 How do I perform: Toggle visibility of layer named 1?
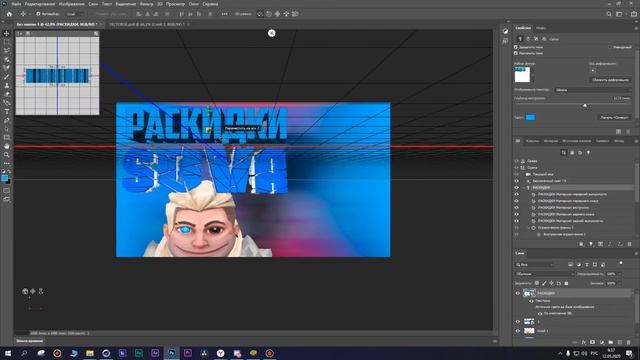tap(518, 322)
